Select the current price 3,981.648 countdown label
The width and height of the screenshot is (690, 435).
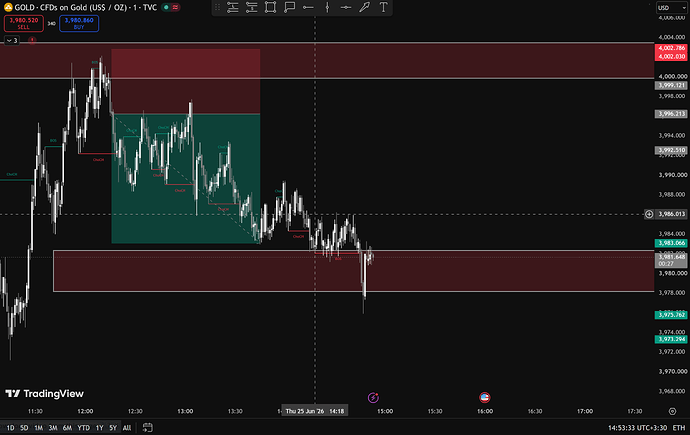tap(671, 260)
